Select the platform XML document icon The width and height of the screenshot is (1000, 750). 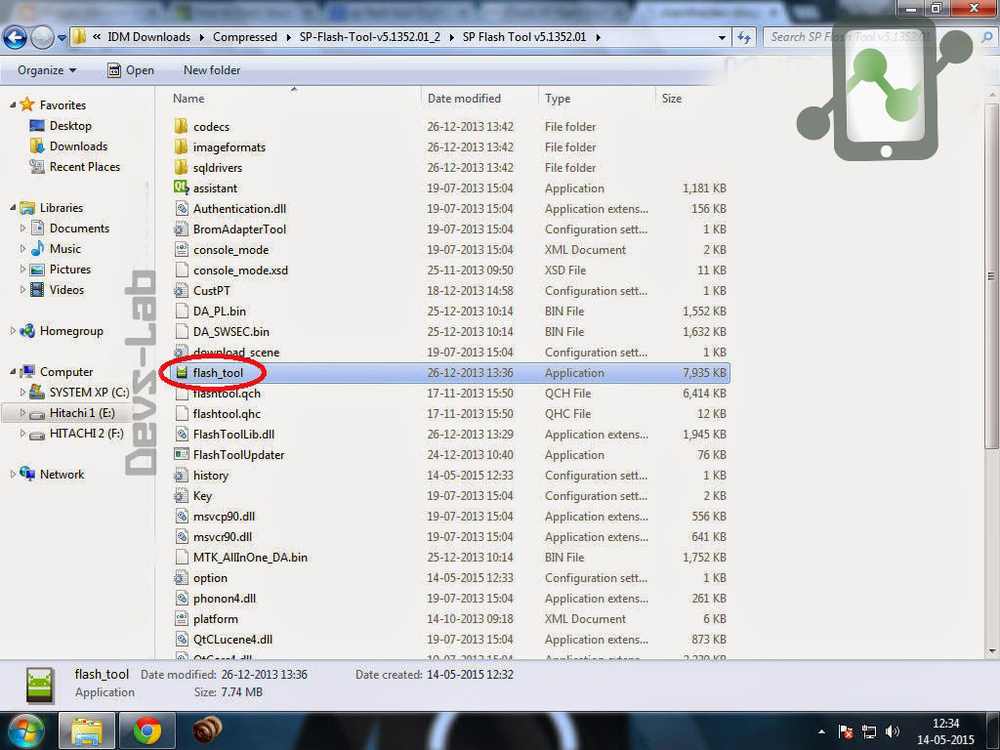[182, 619]
